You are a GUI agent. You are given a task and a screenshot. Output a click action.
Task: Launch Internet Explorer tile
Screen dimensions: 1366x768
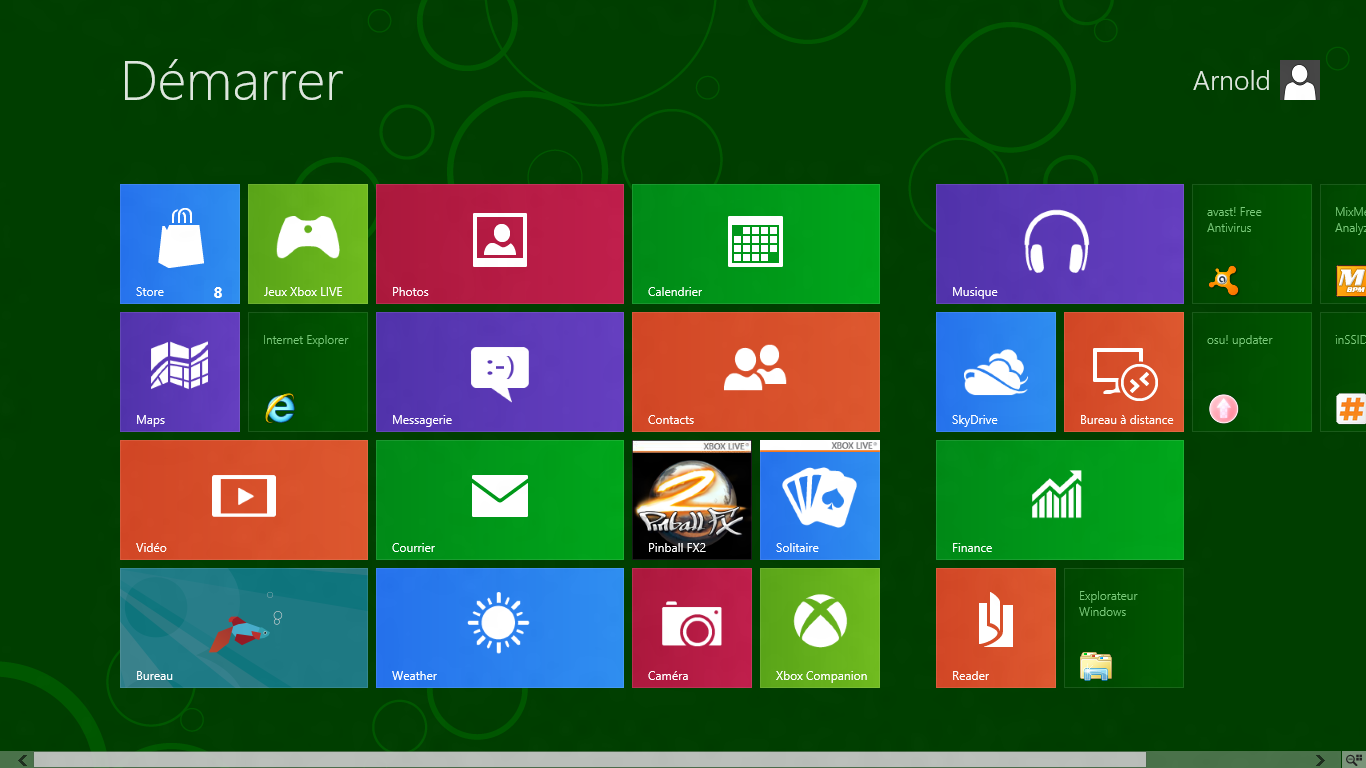point(308,372)
